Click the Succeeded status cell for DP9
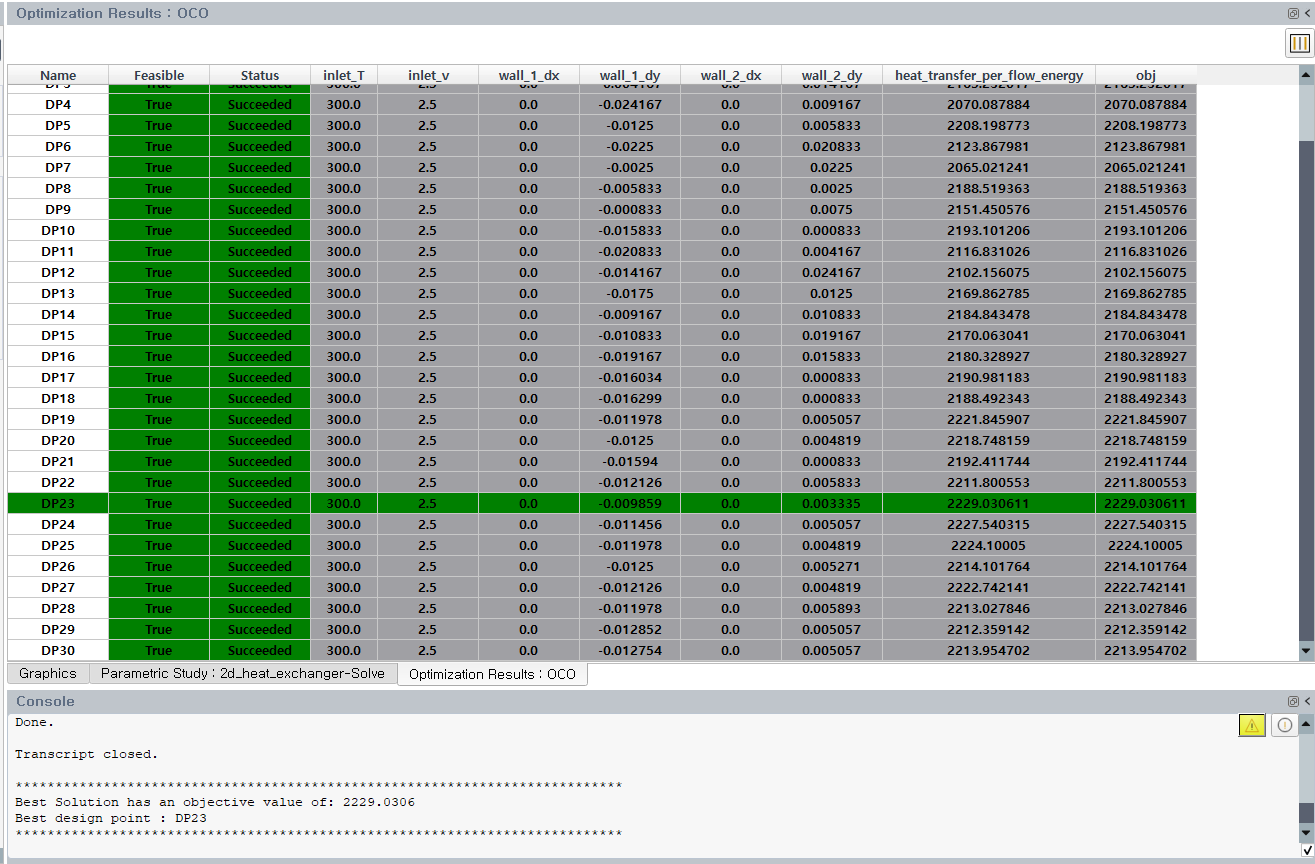The width and height of the screenshot is (1315, 864). coord(260,209)
